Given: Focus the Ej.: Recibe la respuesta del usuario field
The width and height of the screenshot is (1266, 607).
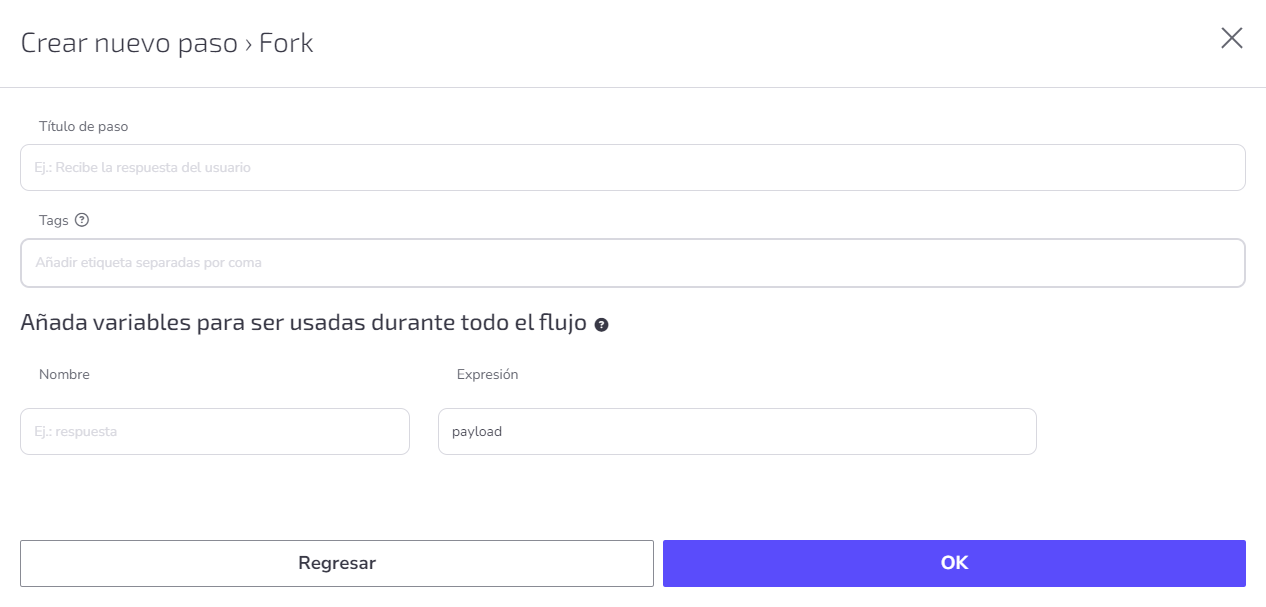Looking at the screenshot, I should pyautogui.click(x=632, y=168).
